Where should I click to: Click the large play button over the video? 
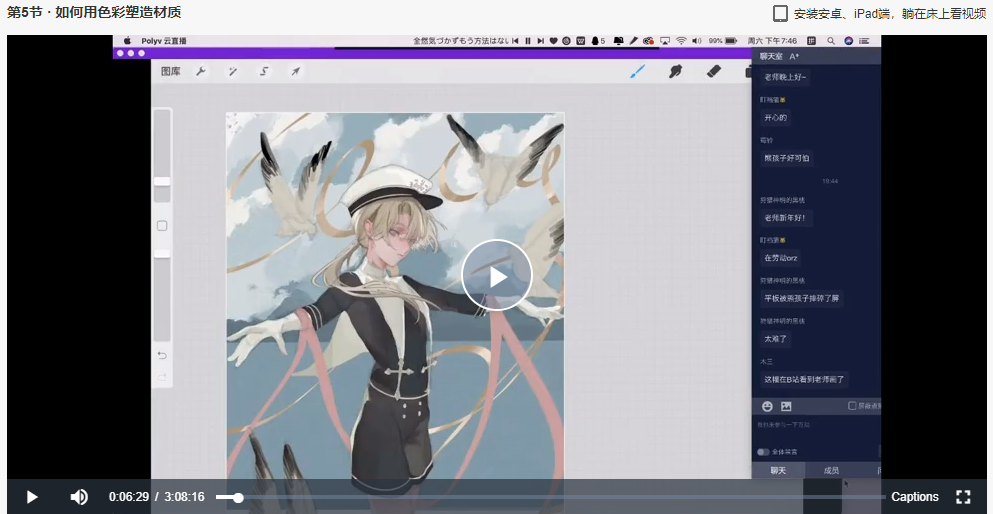(497, 275)
